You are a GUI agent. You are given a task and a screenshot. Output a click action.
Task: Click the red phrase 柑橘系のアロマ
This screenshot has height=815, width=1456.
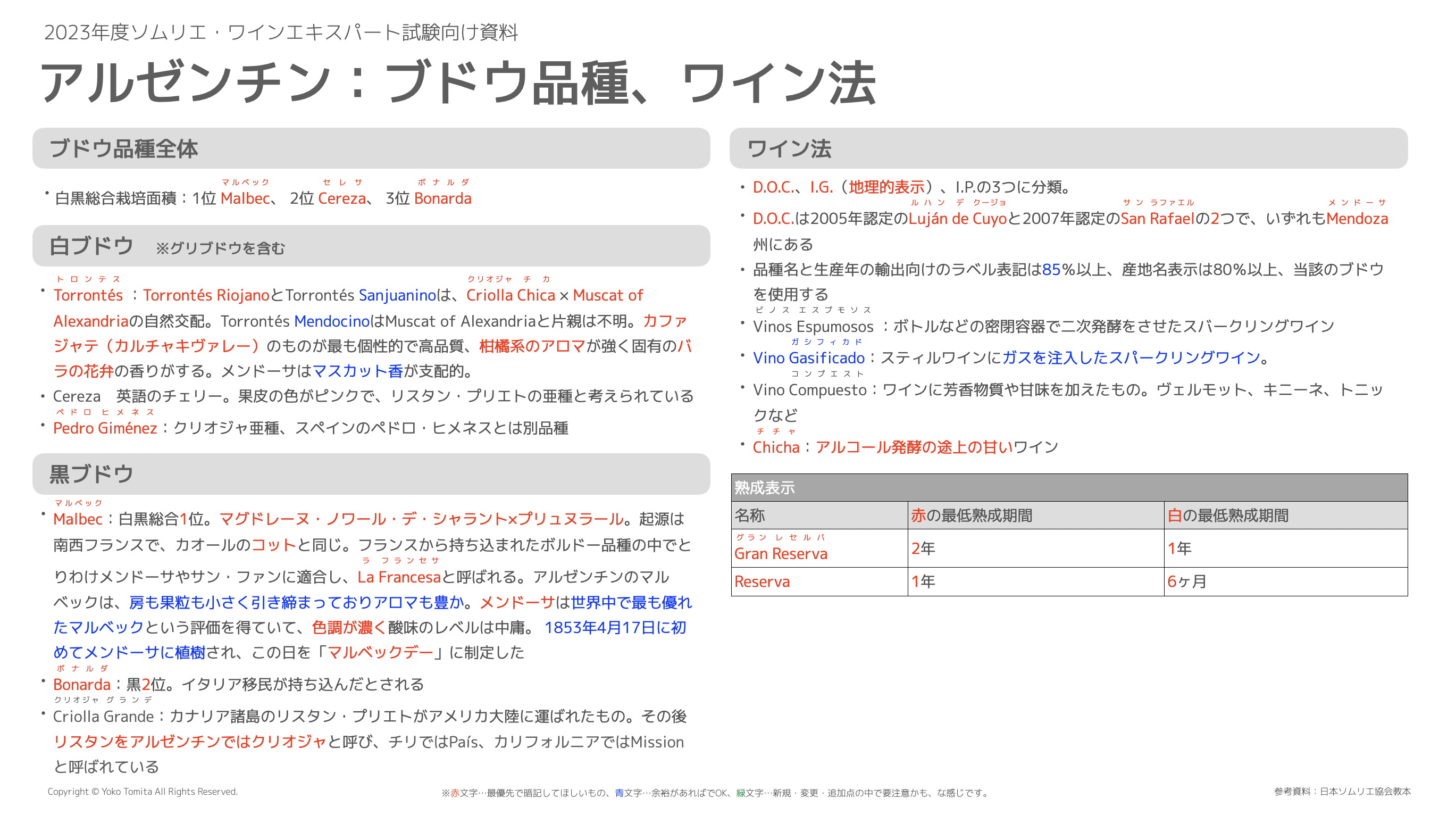tap(532, 346)
